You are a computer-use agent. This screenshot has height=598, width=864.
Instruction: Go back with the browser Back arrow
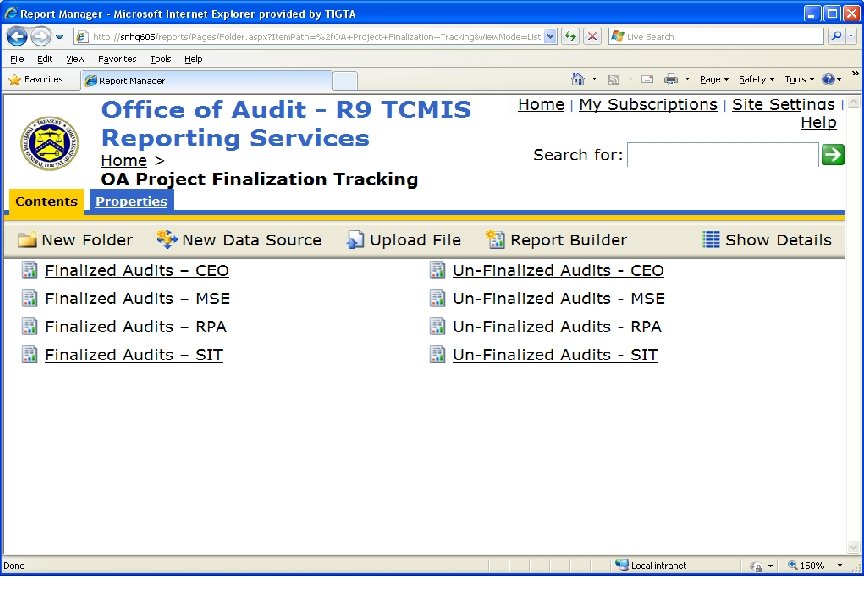click(17, 36)
